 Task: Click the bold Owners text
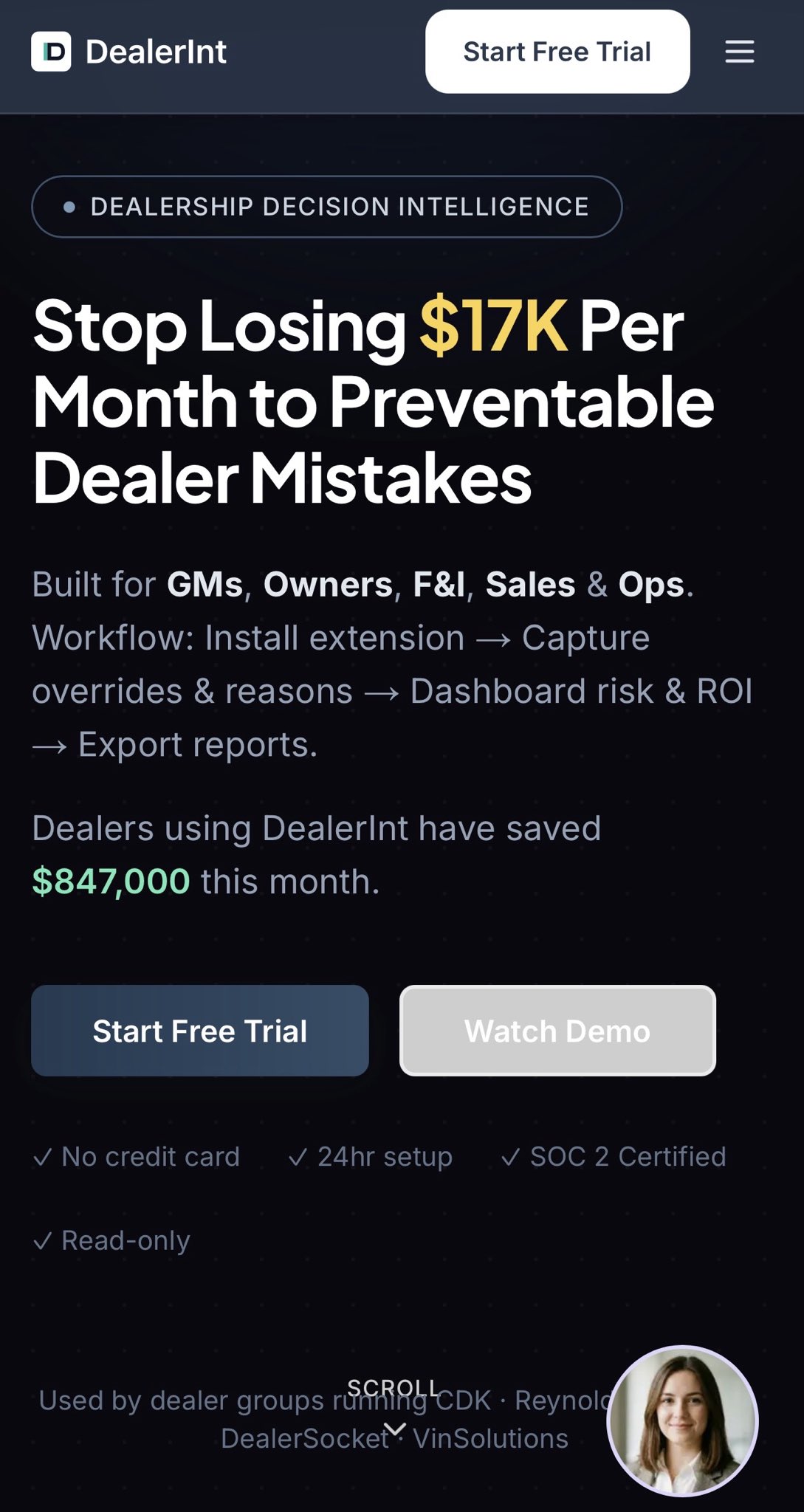(x=328, y=585)
